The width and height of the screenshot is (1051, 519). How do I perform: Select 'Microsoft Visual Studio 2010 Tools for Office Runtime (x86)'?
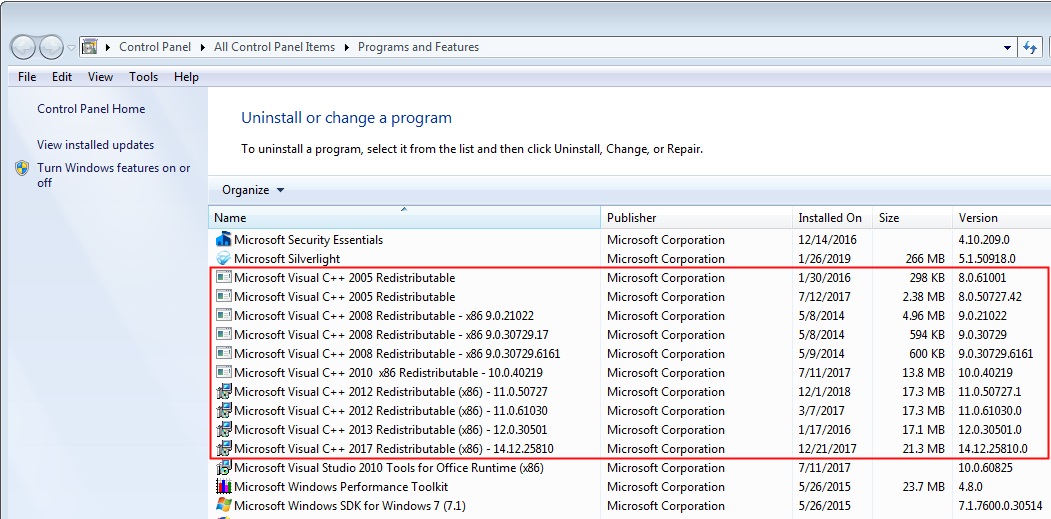coord(389,467)
